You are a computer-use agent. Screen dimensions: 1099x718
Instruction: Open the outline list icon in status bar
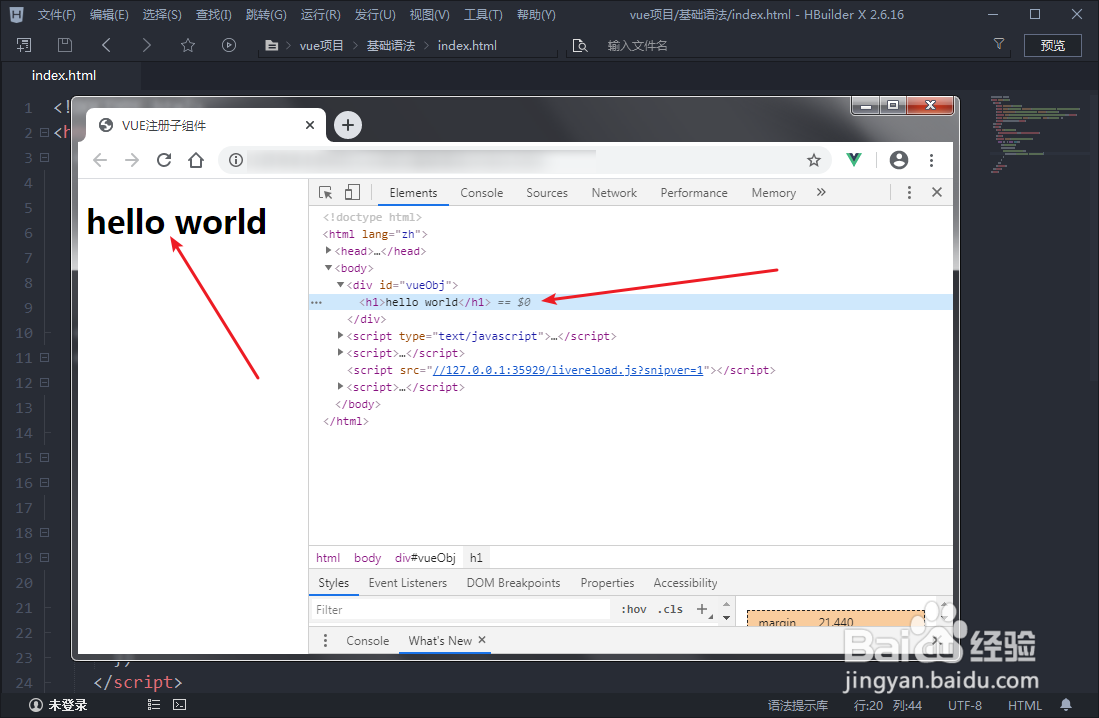[153, 705]
